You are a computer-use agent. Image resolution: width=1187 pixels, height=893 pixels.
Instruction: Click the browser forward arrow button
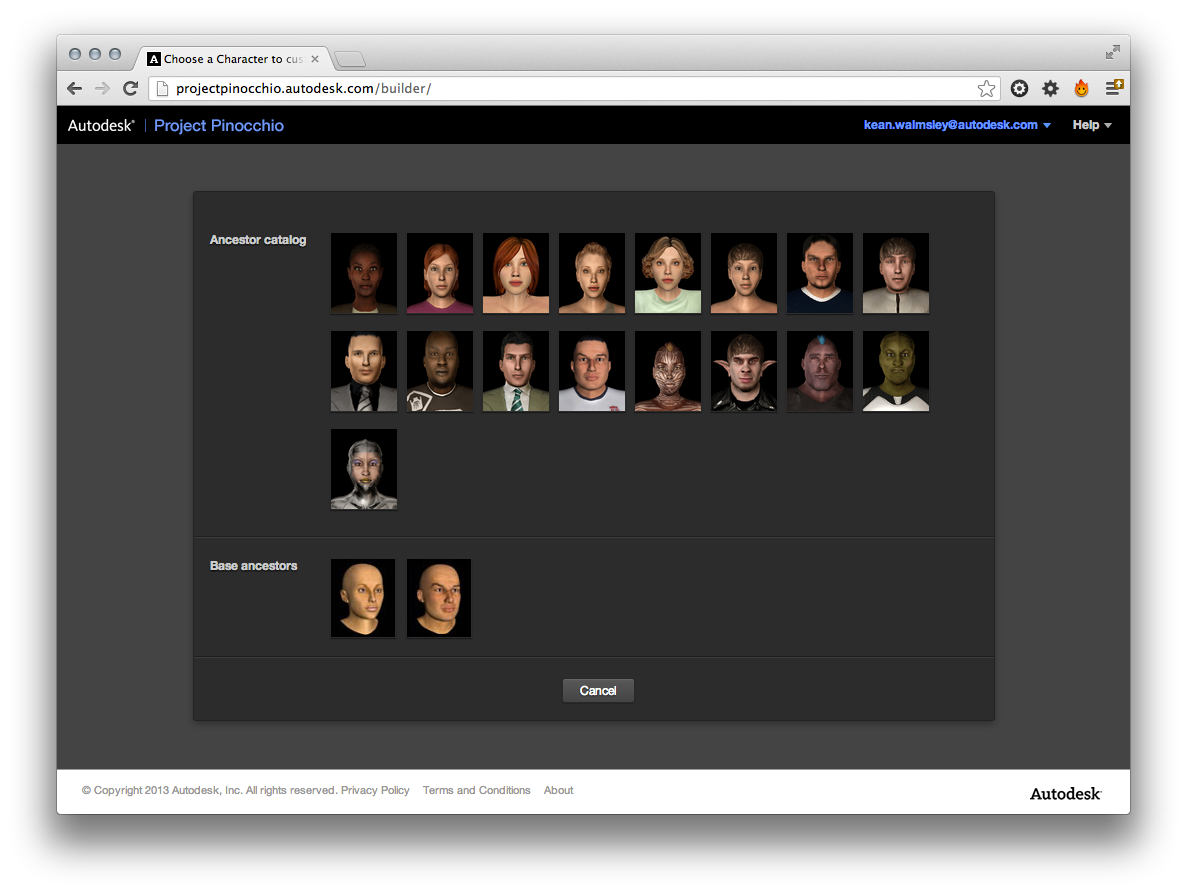click(x=102, y=88)
